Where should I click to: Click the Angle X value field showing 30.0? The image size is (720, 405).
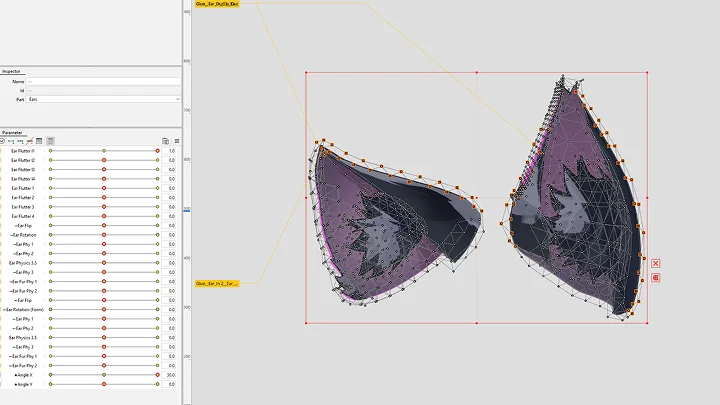pyautogui.click(x=171, y=375)
